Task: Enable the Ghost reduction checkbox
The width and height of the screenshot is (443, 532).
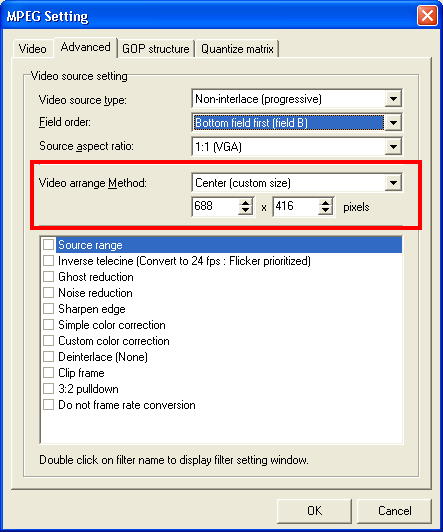Action: pyautogui.click(x=49, y=277)
